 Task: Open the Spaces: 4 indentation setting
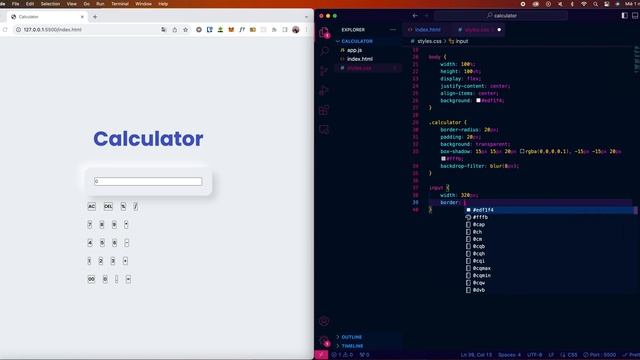tap(509, 355)
